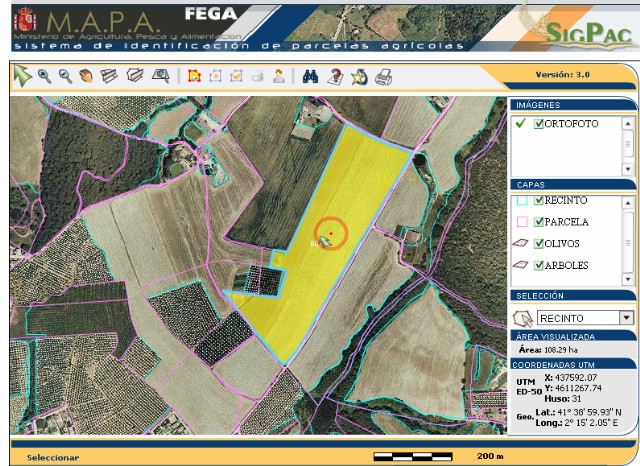
Task: Click the star favorites icon in toolbar
Action: click(359, 76)
